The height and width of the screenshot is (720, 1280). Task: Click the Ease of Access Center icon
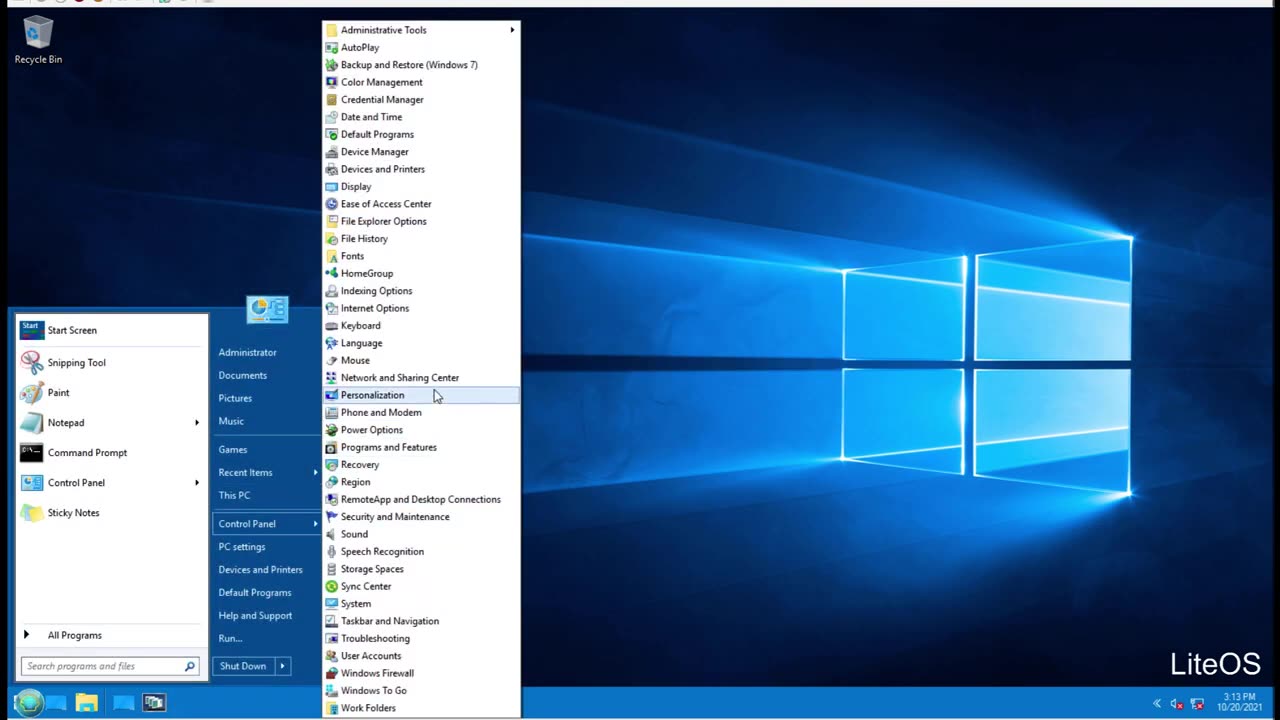click(332, 204)
